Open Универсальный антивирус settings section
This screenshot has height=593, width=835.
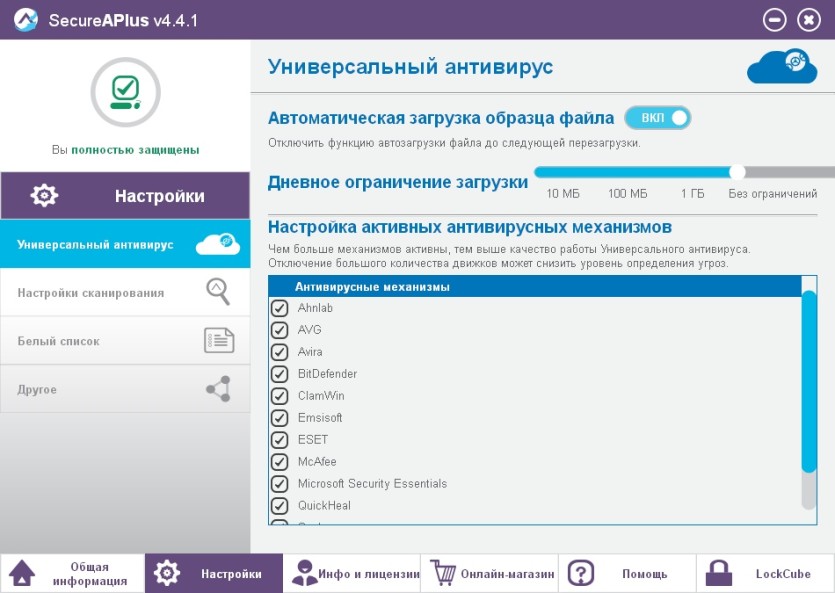pyautogui.click(x=125, y=244)
